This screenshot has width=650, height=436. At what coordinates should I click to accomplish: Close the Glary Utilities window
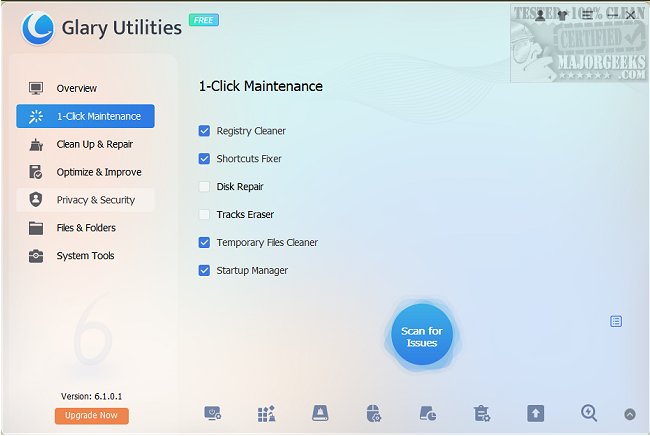pyautogui.click(x=631, y=16)
